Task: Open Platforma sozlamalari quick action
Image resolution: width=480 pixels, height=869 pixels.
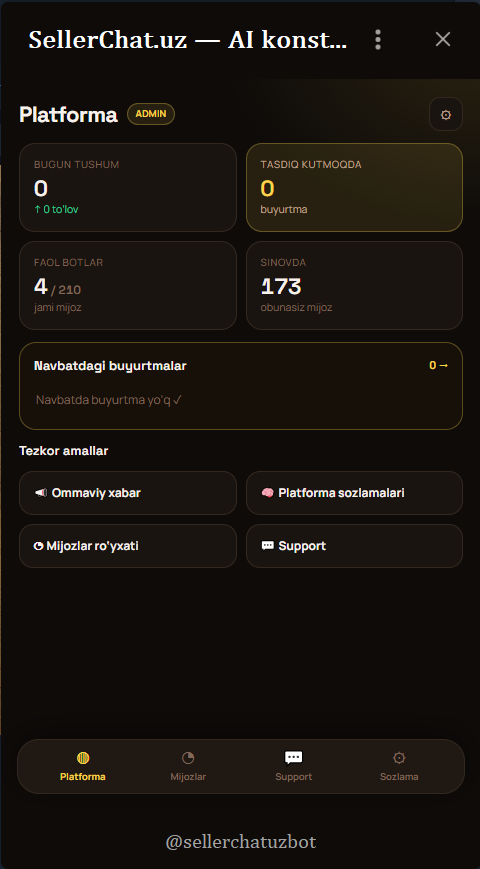Action: pos(354,493)
